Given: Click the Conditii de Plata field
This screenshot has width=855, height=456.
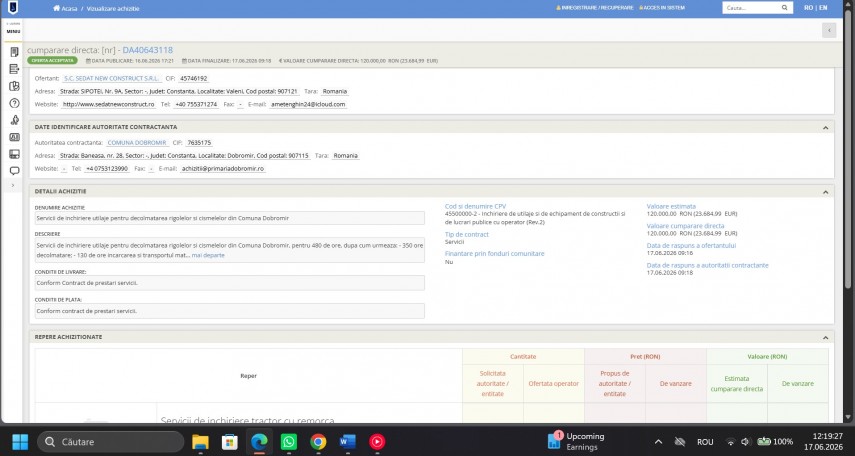Looking at the screenshot, I should point(230,311).
